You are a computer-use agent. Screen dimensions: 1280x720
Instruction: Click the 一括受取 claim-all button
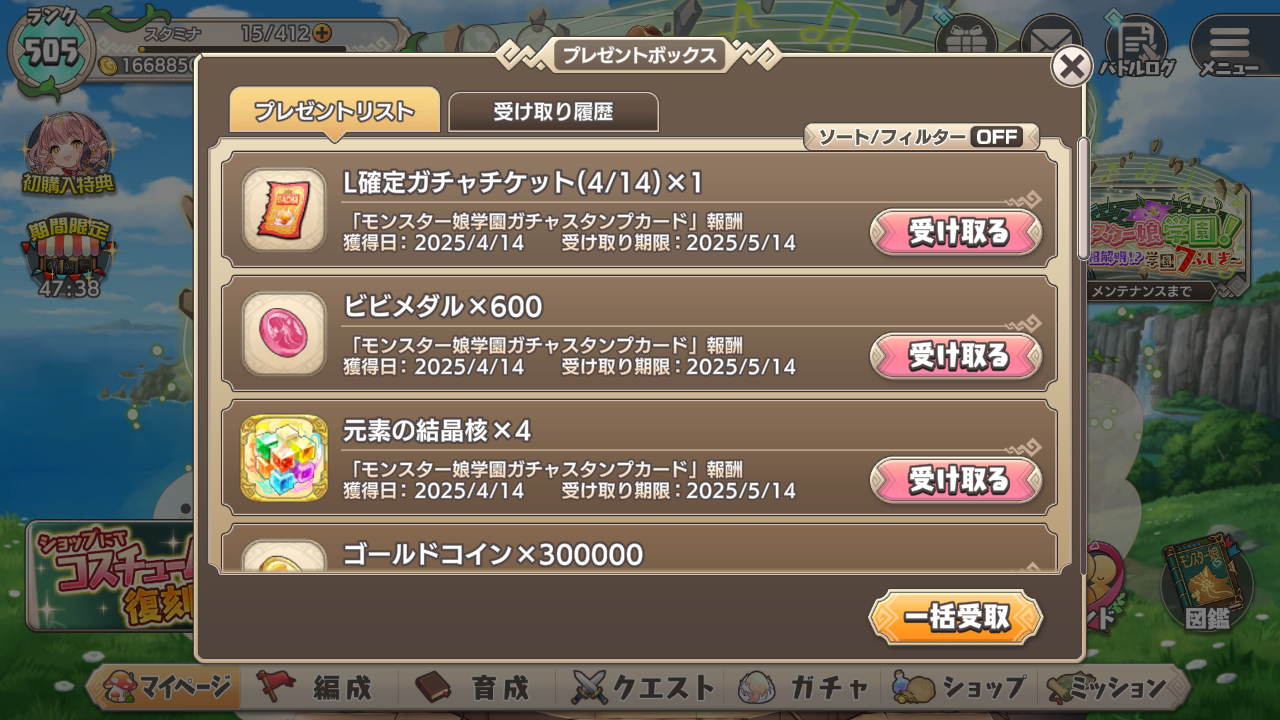pos(956,617)
